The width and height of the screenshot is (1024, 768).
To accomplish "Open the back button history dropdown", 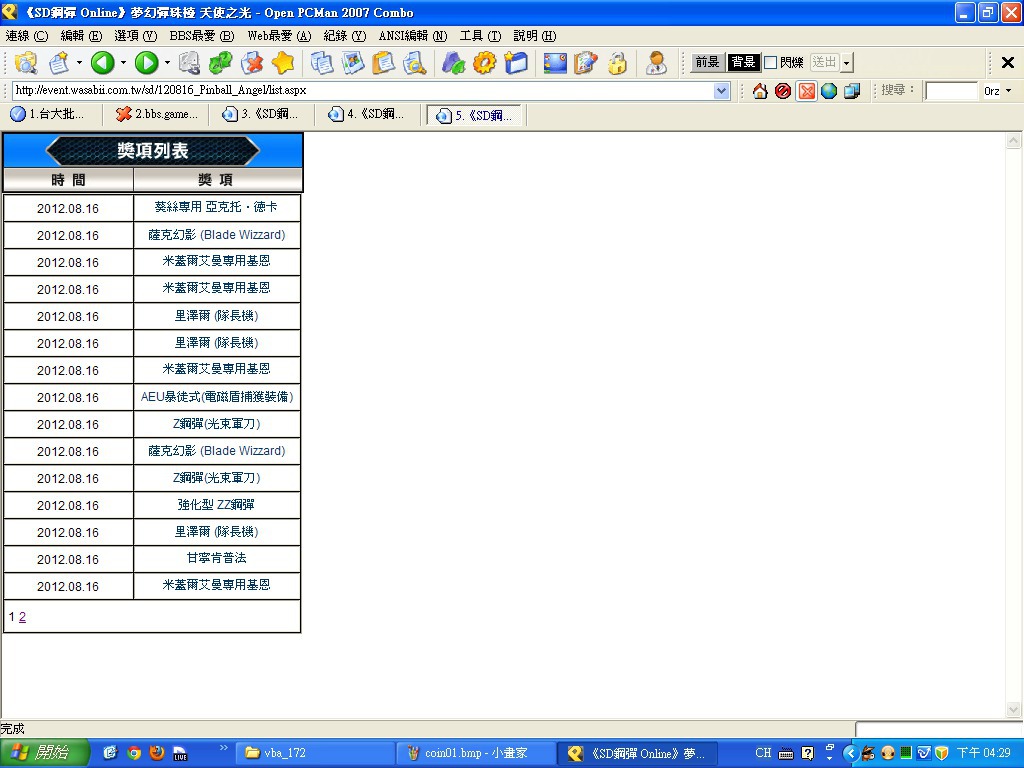I will 123,63.
